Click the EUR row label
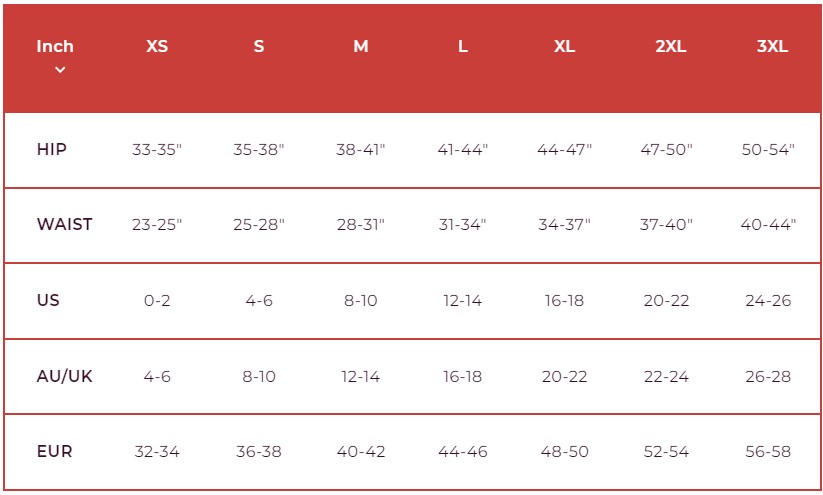823x495 pixels. point(54,451)
